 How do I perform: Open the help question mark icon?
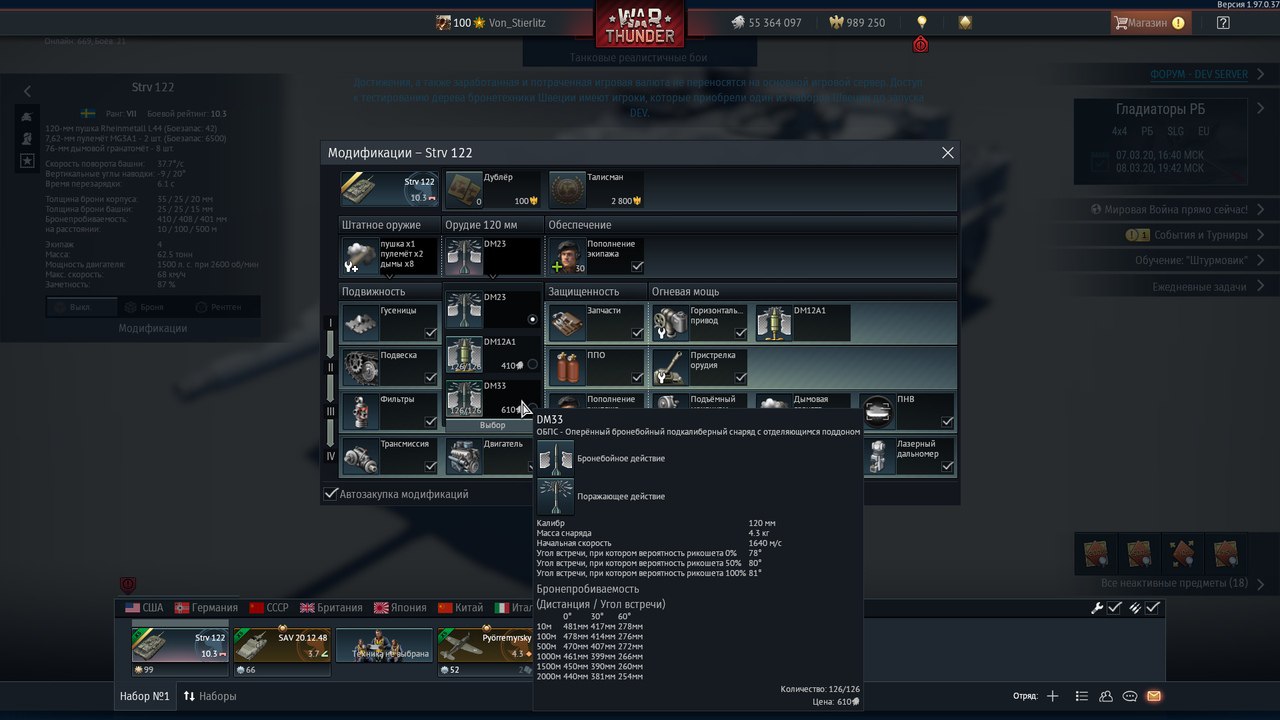click(x=1223, y=22)
